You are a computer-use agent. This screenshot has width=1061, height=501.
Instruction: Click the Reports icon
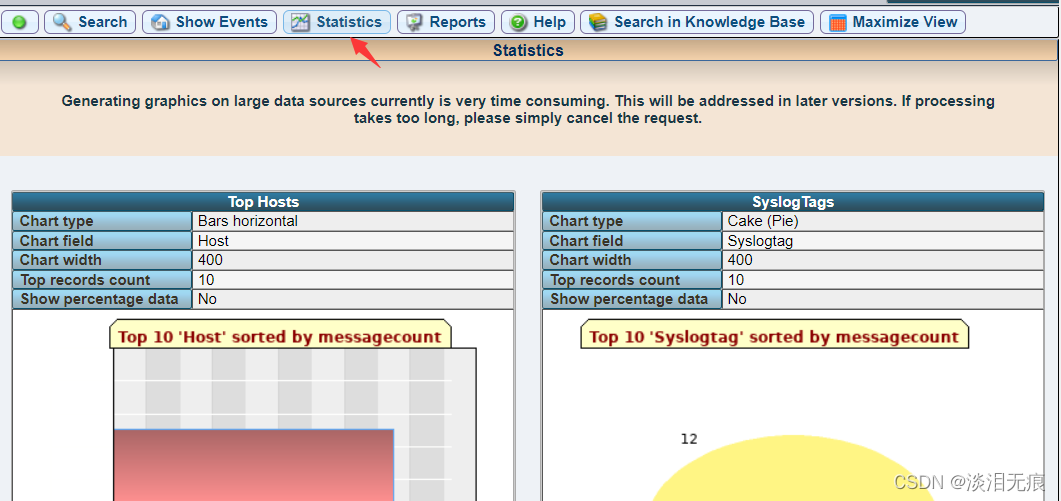415,22
